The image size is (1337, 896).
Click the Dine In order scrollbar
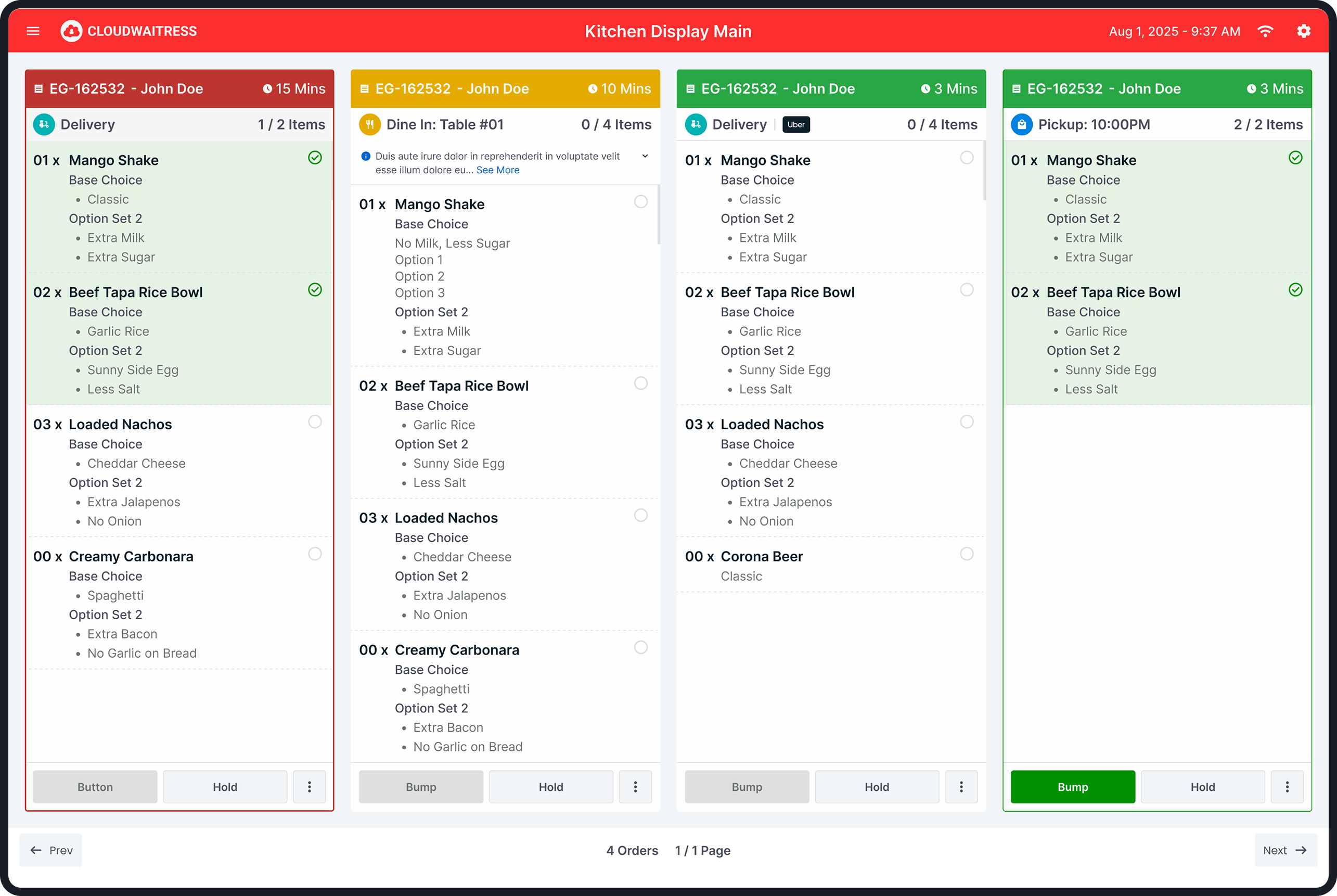[658, 215]
